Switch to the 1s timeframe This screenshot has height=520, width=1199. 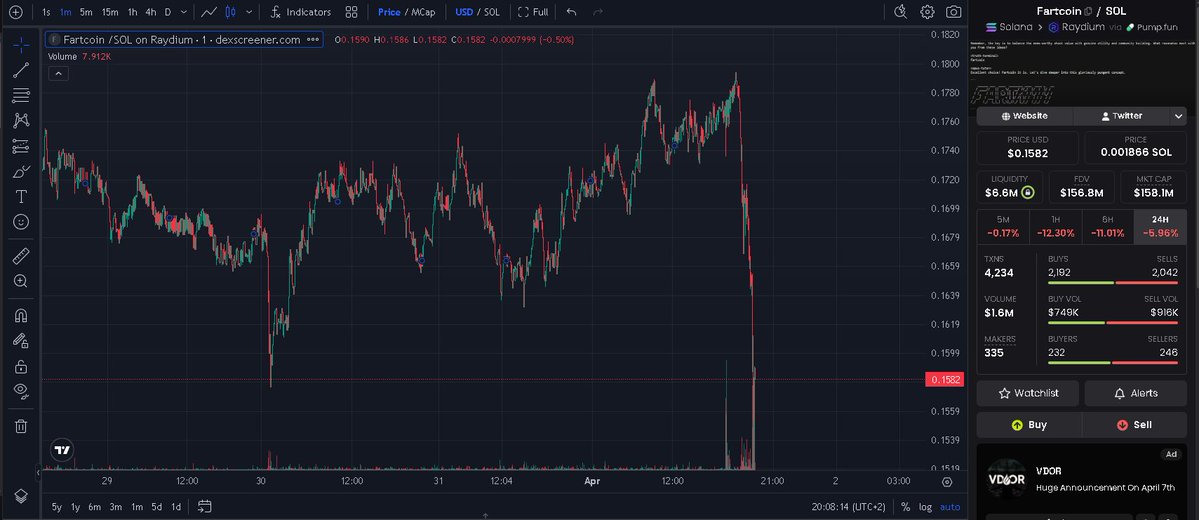pos(47,12)
